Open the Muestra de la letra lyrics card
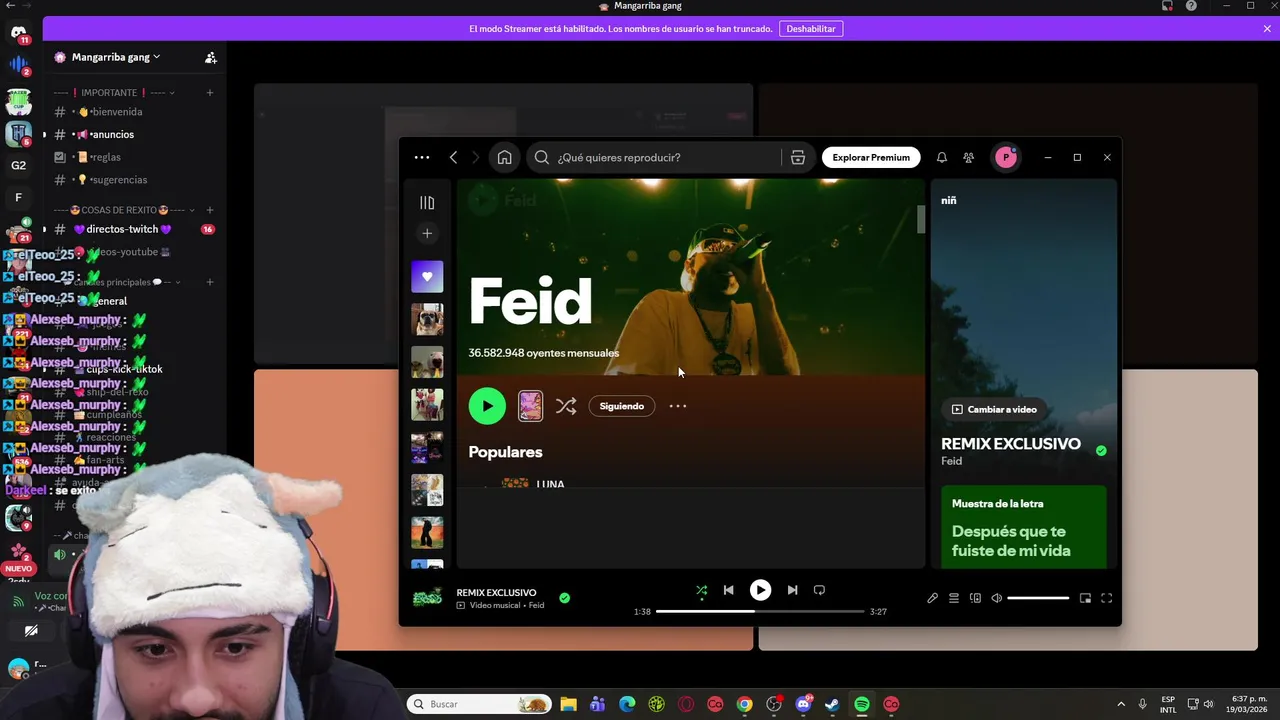1280x720 pixels. click(1023, 527)
